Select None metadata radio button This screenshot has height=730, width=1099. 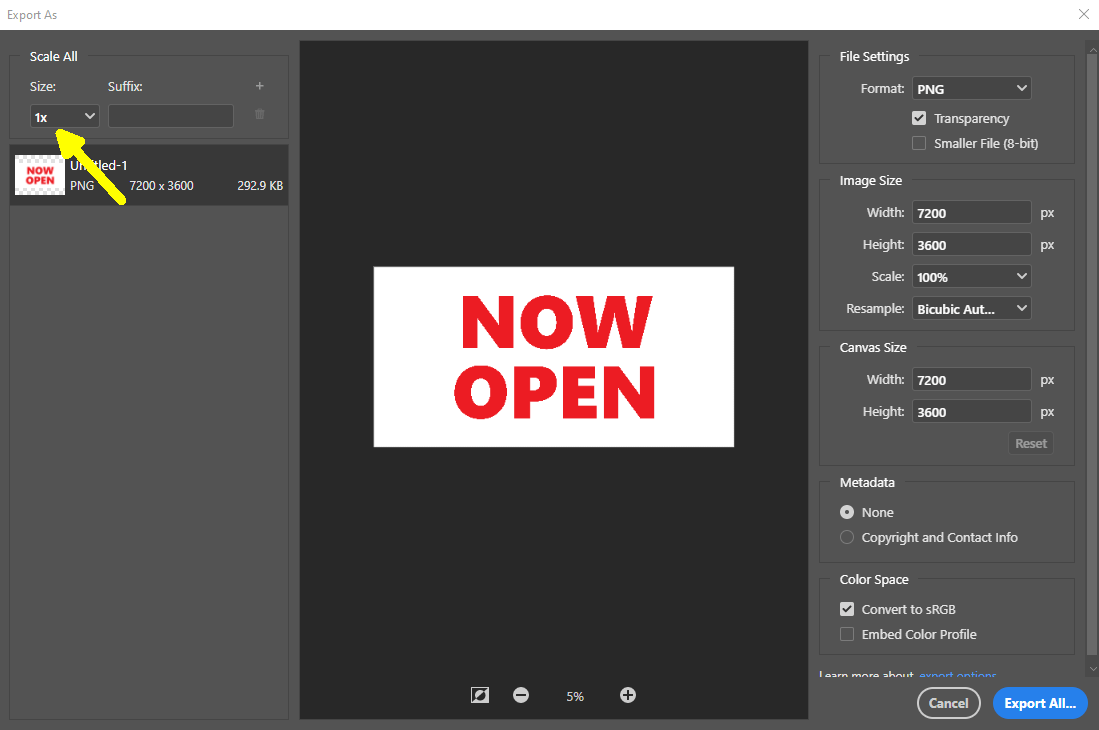(x=847, y=512)
